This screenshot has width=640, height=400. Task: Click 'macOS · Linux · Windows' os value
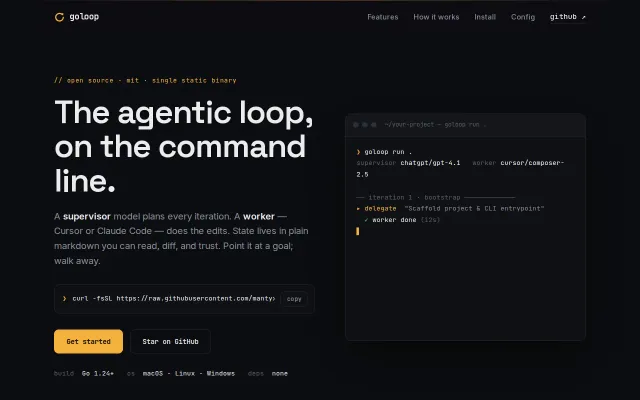point(189,373)
